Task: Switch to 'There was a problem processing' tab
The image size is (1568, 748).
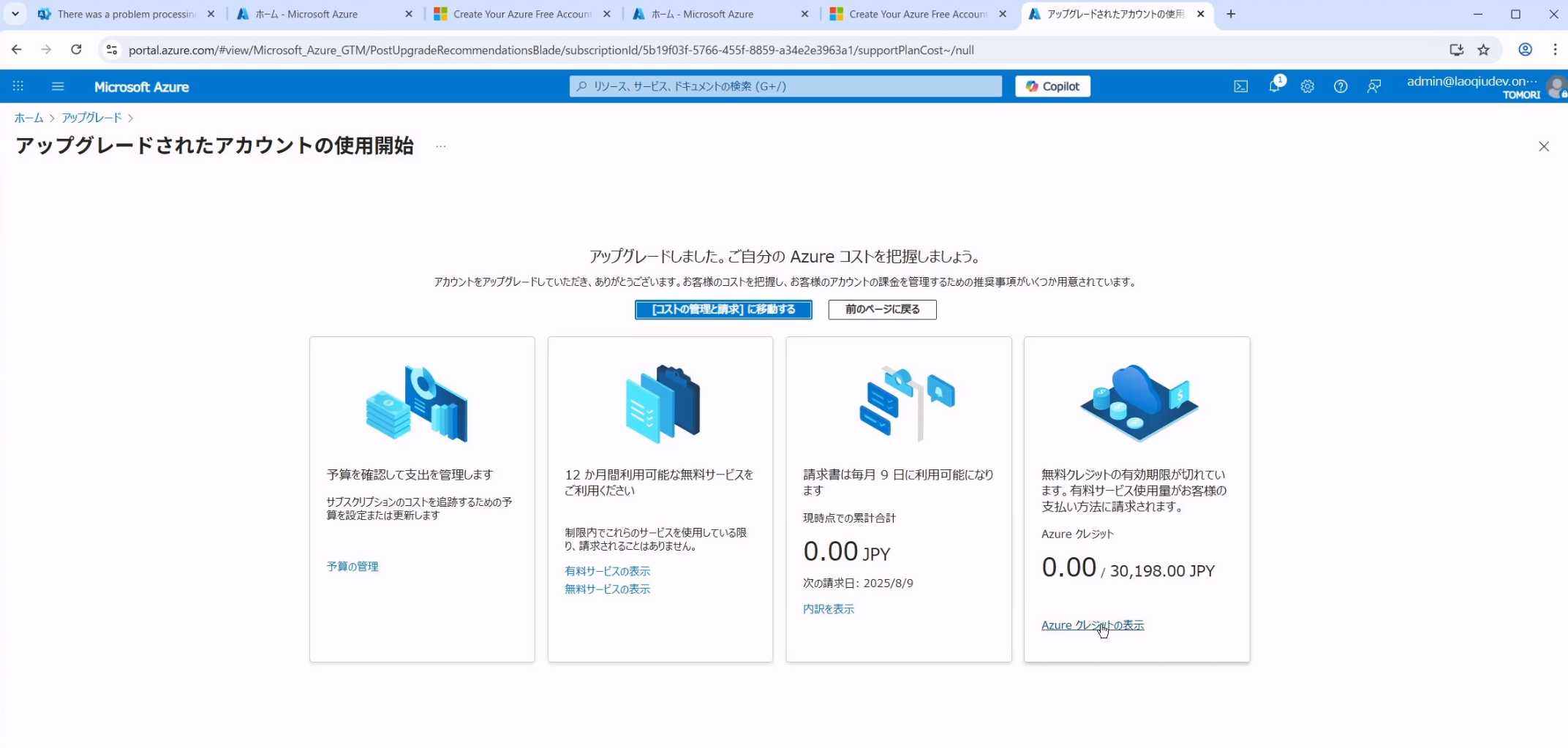Action: [x=126, y=14]
